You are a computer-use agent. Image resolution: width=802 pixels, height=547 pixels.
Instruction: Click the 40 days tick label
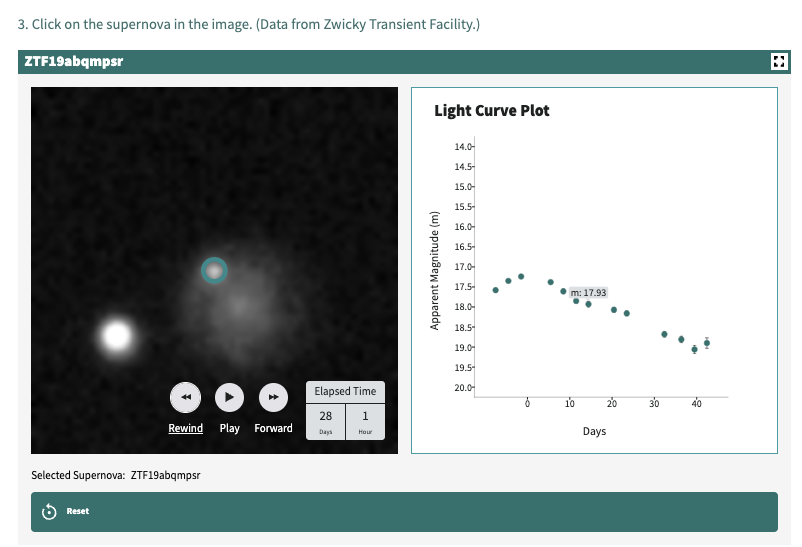tap(697, 404)
